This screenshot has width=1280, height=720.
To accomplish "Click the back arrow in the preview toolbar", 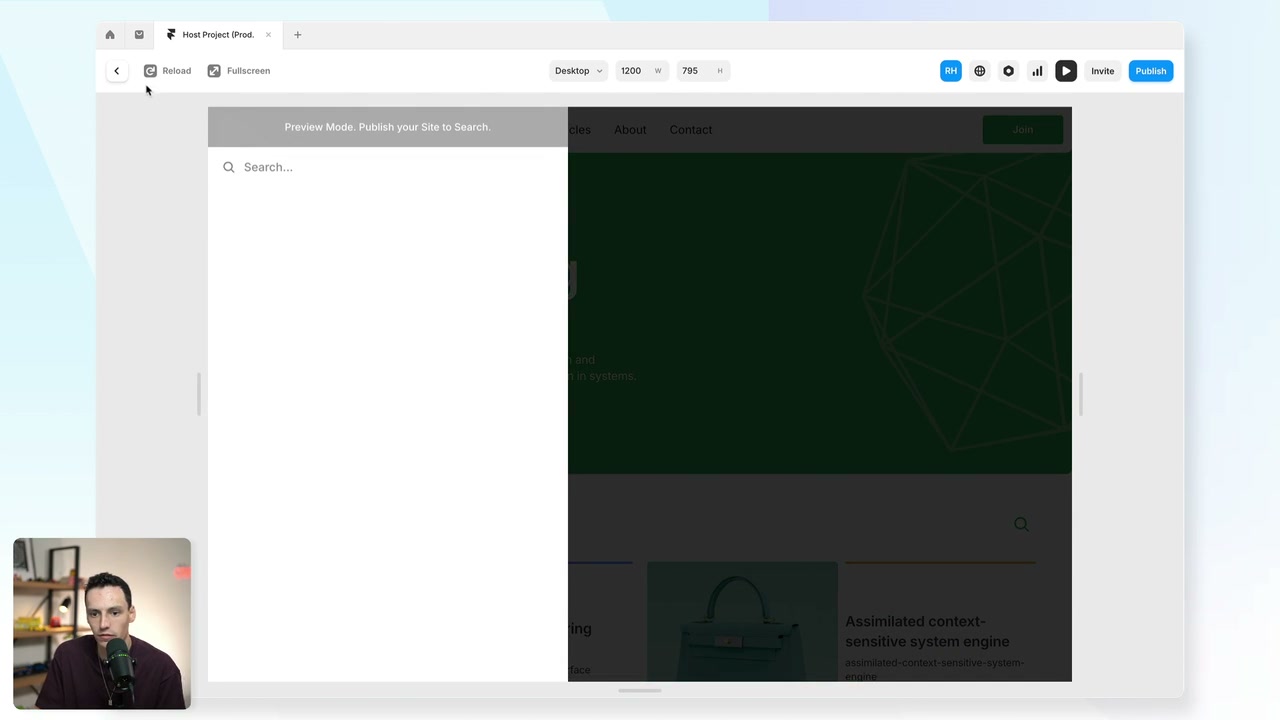I will point(116,71).
